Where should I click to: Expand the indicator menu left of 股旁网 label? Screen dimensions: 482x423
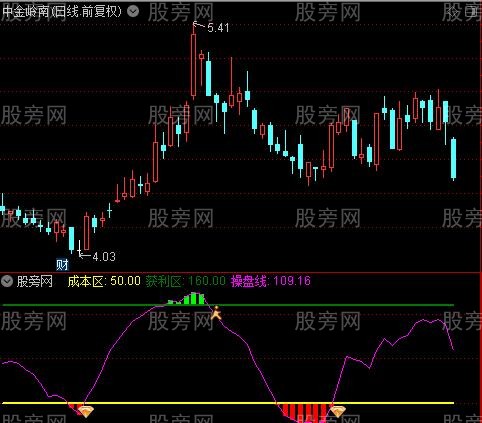(7, 282)
